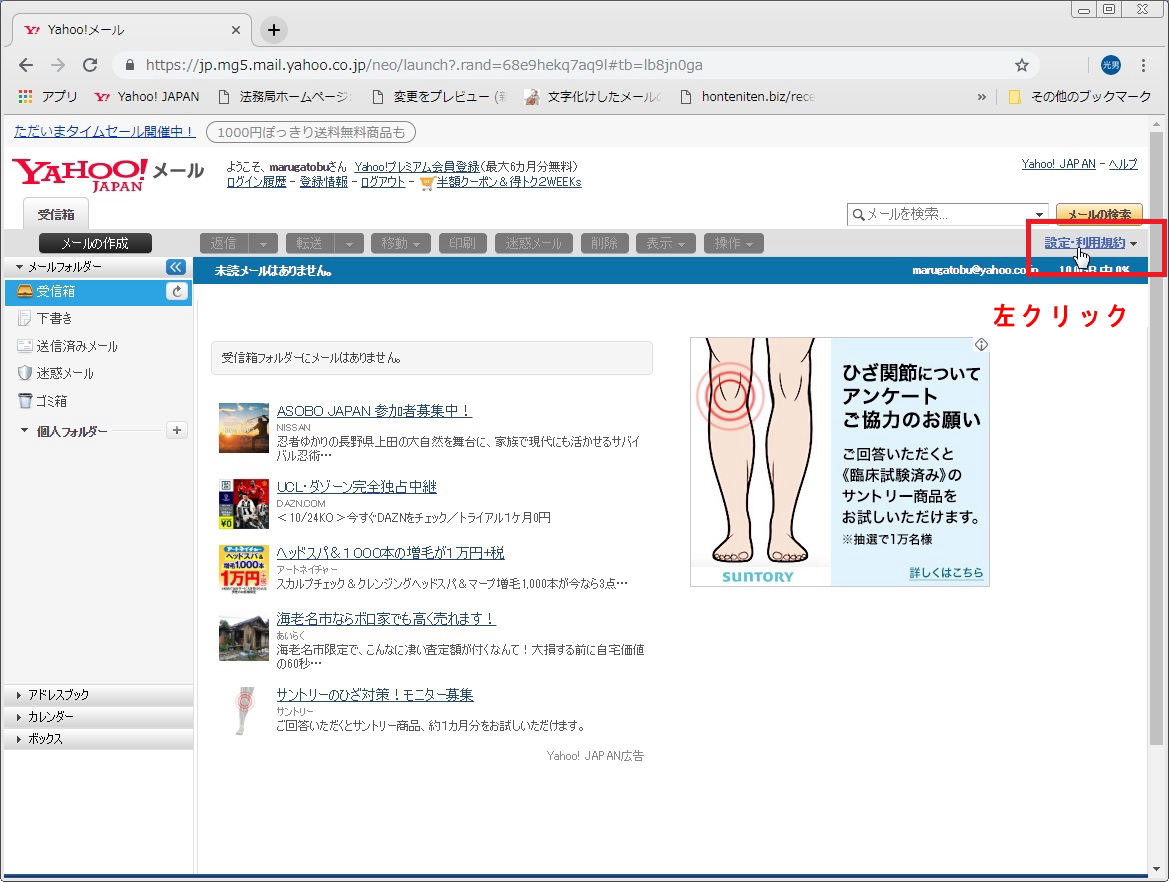This screenshot has width=1169, height=882.
Task: Open a new browser tab
Action: click(x=273, y=30)
